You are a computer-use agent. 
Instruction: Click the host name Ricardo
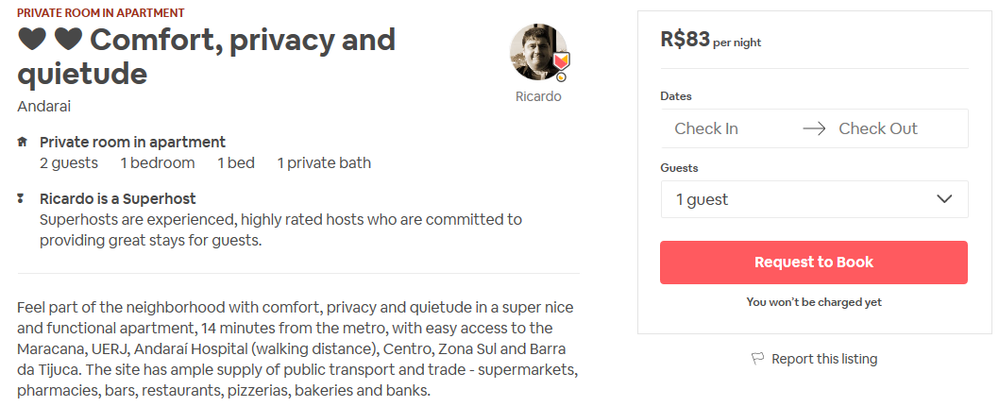538,97
